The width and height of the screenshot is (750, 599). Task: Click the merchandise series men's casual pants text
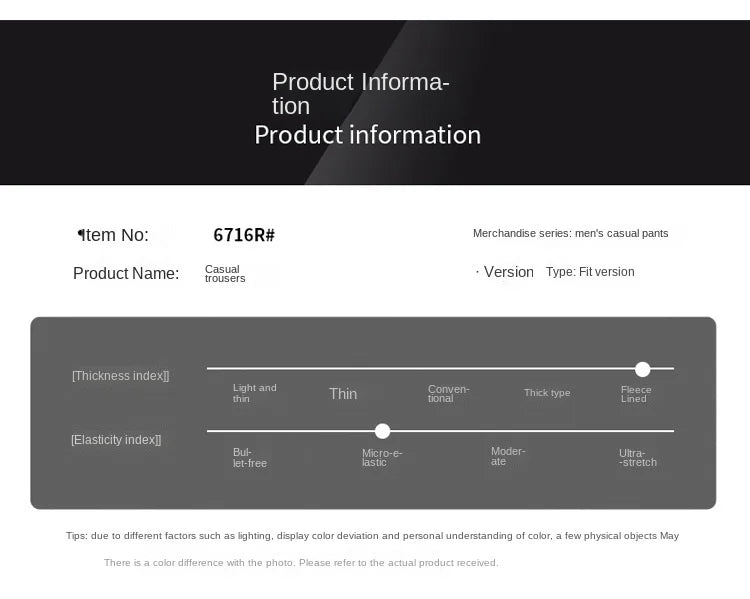(570, 233)
